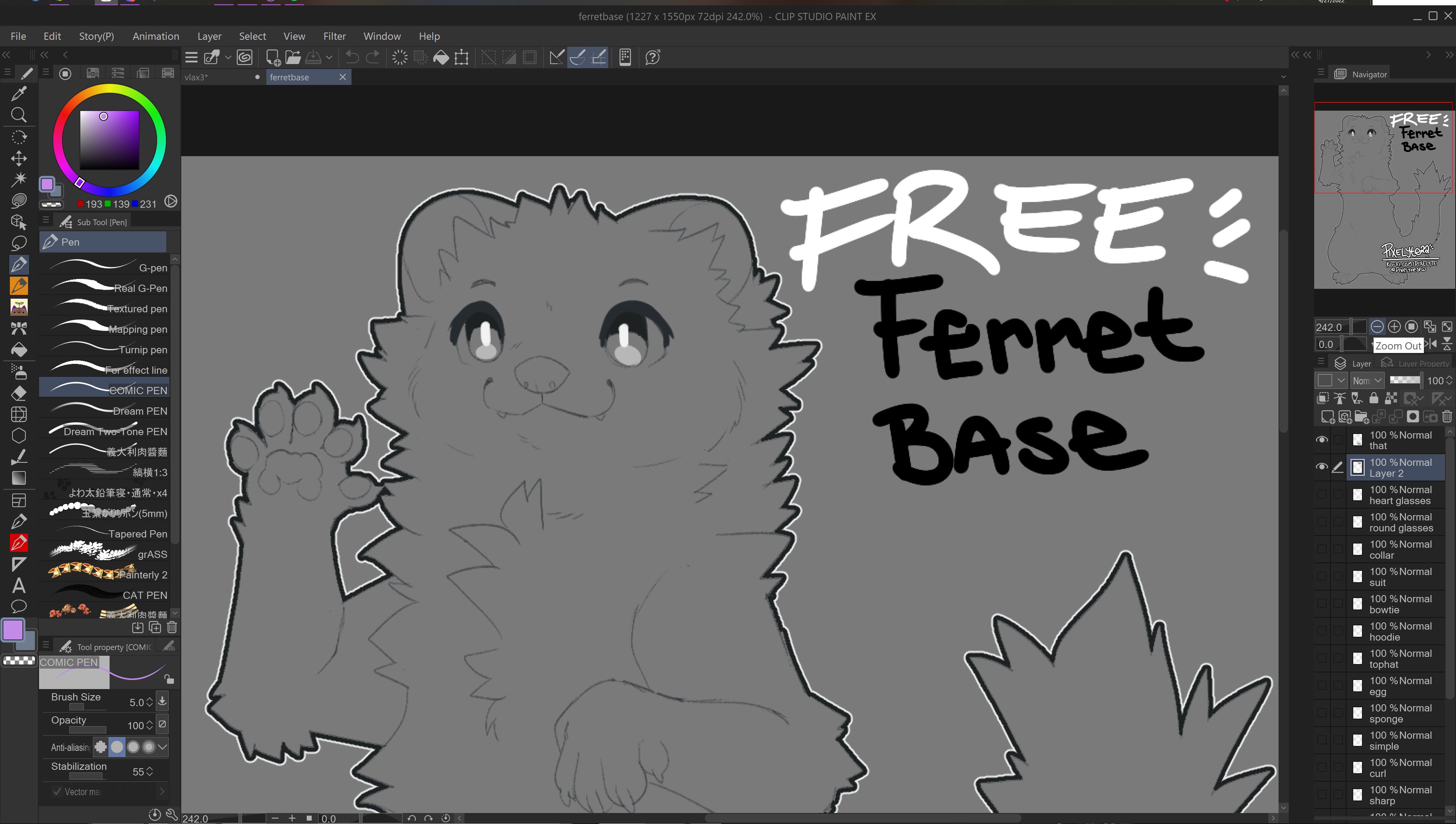Open the Filter menu
This screenshot has width=1456, height=824.
334,36
